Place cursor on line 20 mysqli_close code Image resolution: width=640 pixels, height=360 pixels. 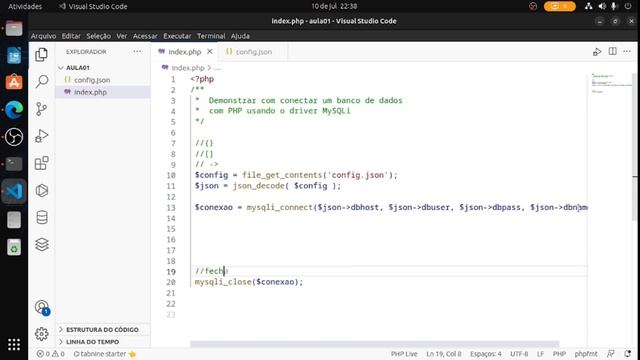(249, 282)
